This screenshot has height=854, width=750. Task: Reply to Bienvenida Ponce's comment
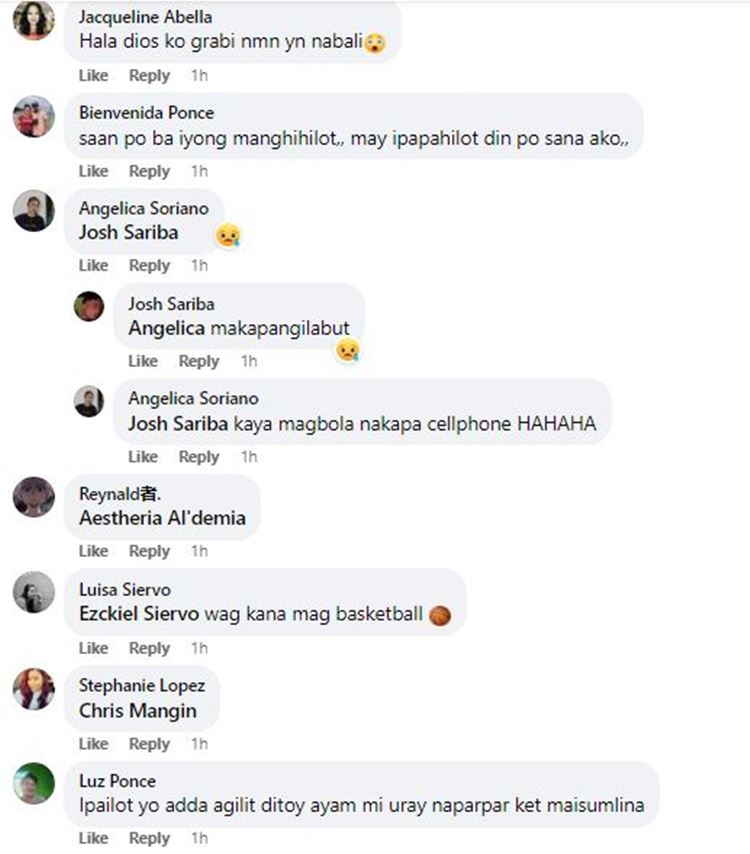pos(149,171)
